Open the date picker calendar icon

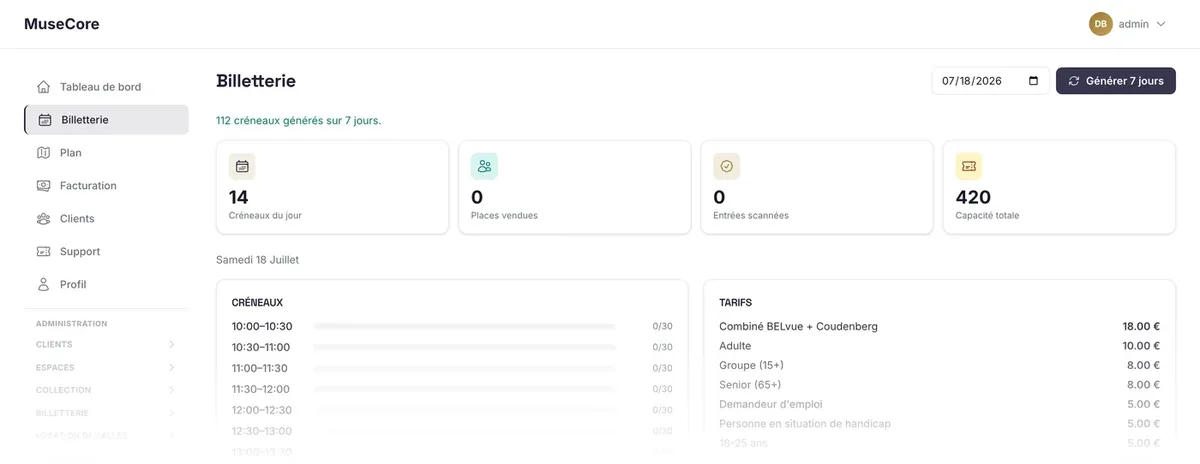(x=1033, y=81)
